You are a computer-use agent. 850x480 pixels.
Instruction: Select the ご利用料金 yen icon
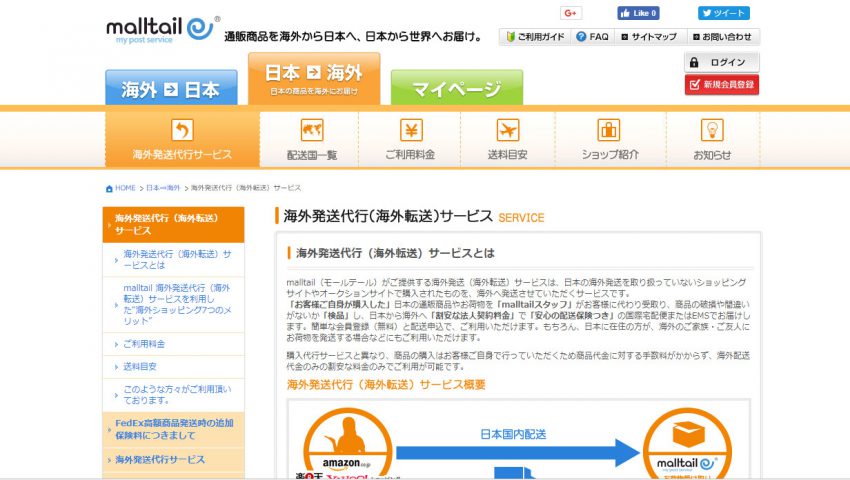point(411,131)
